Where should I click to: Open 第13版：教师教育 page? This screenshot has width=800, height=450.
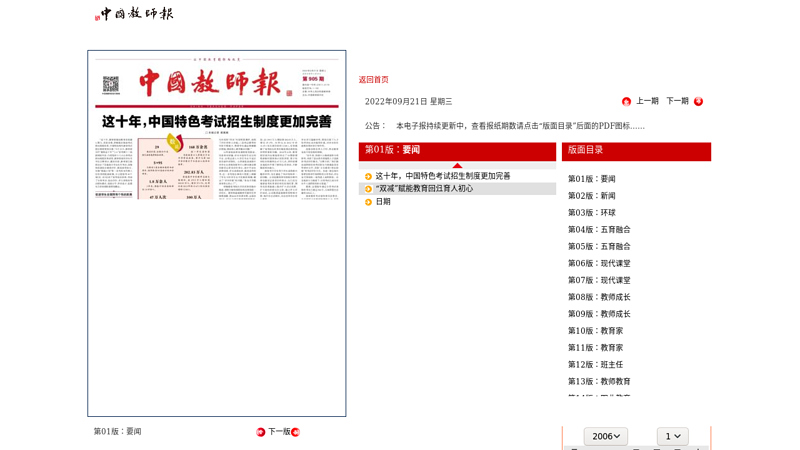[599, 381]
